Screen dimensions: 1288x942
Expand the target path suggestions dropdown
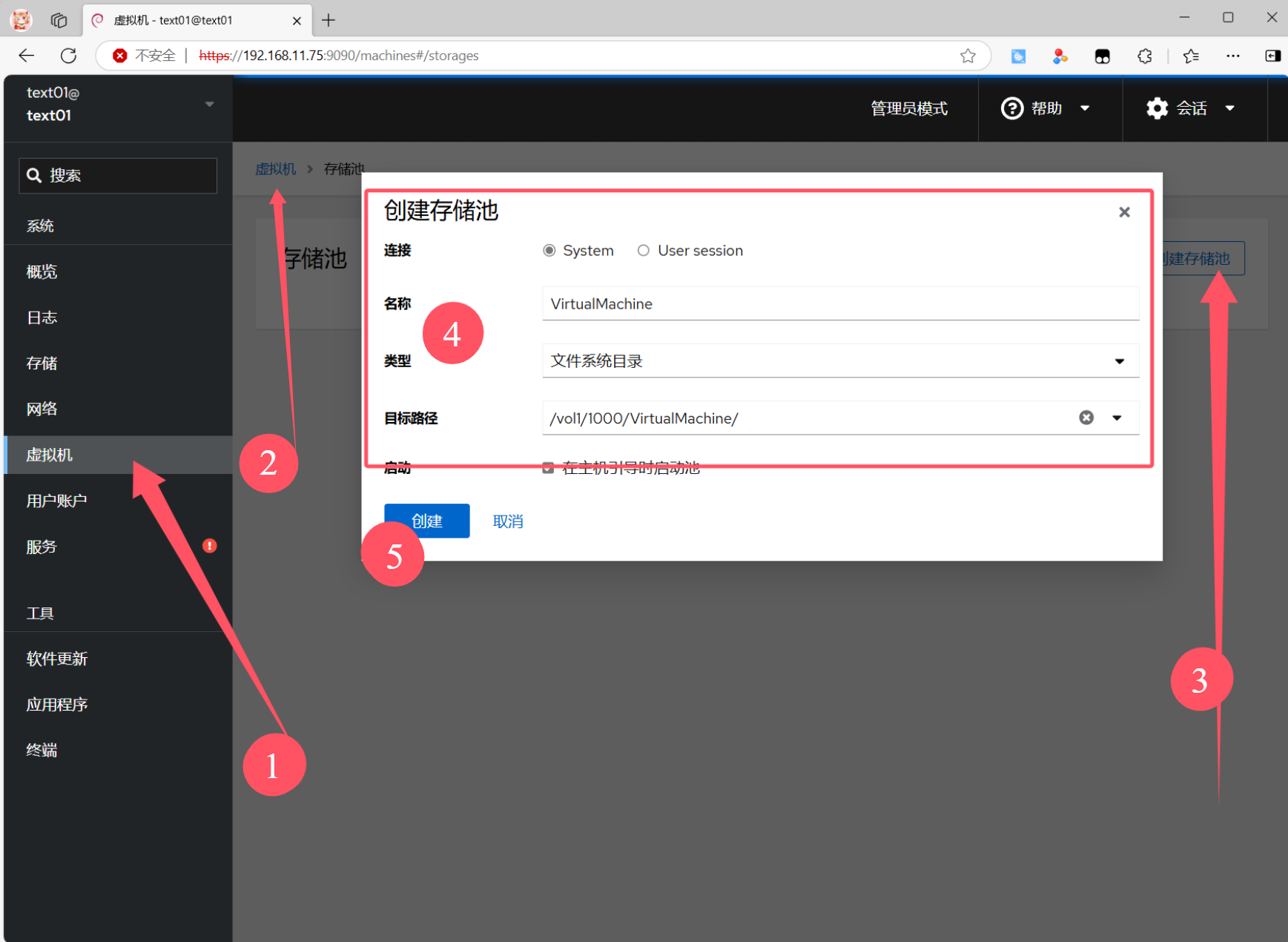pos(1117,418)
